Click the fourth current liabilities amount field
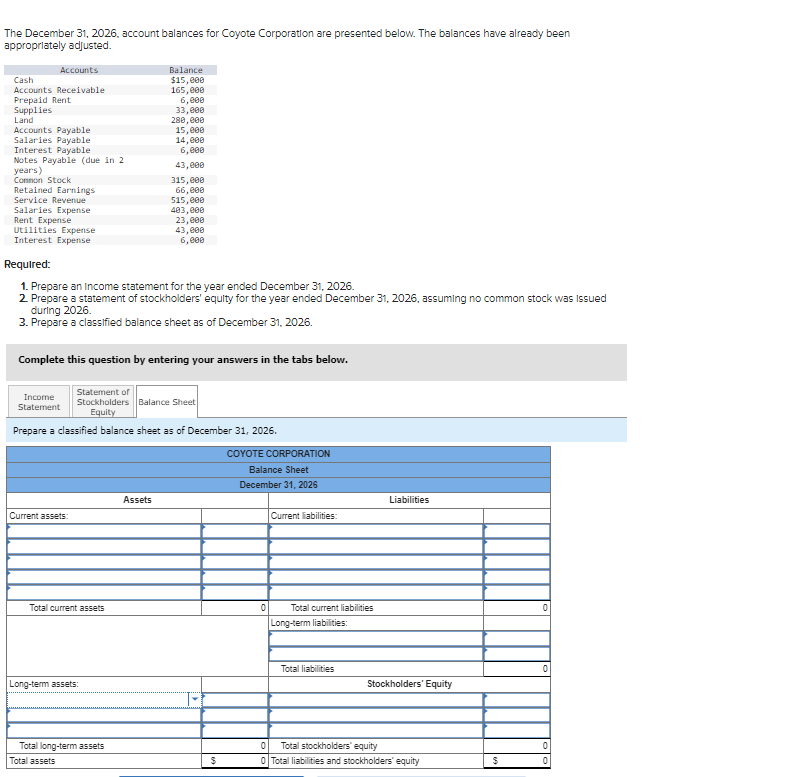Image resolution: width=796 pixels, height=777 pixels. point(517,577)
